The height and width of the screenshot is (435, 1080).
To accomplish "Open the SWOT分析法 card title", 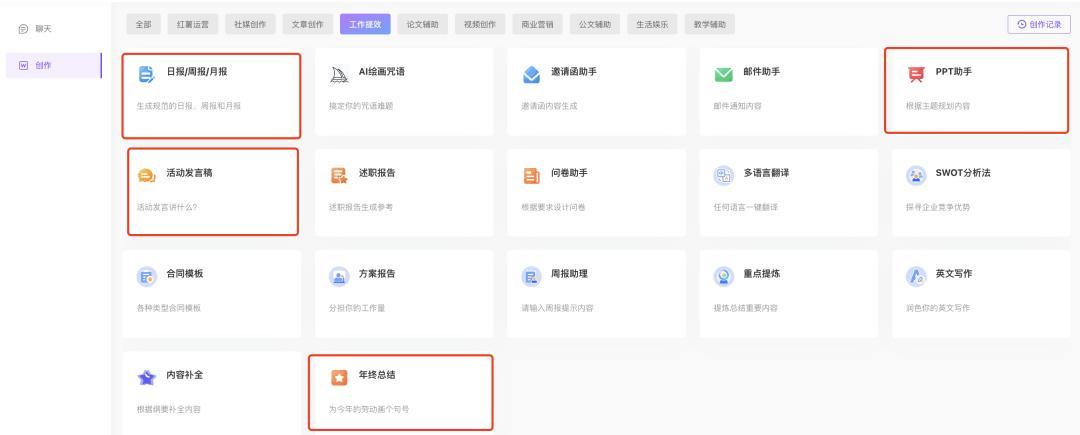I will (x=963, y=173).
